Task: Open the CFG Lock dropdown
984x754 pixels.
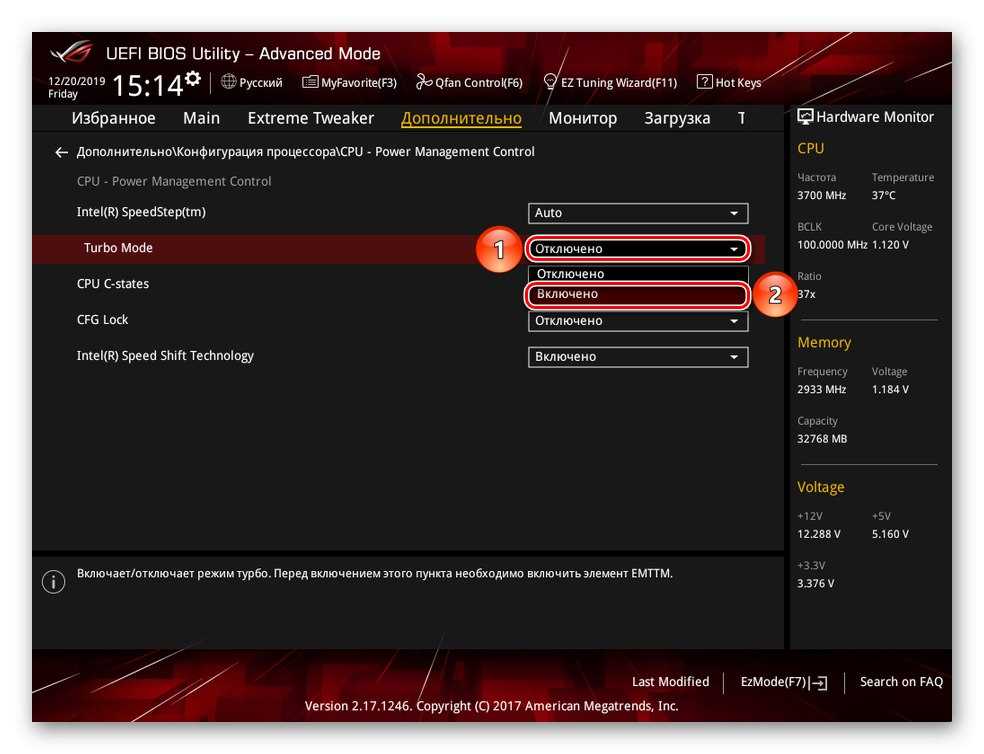Action: click(638, 321)
